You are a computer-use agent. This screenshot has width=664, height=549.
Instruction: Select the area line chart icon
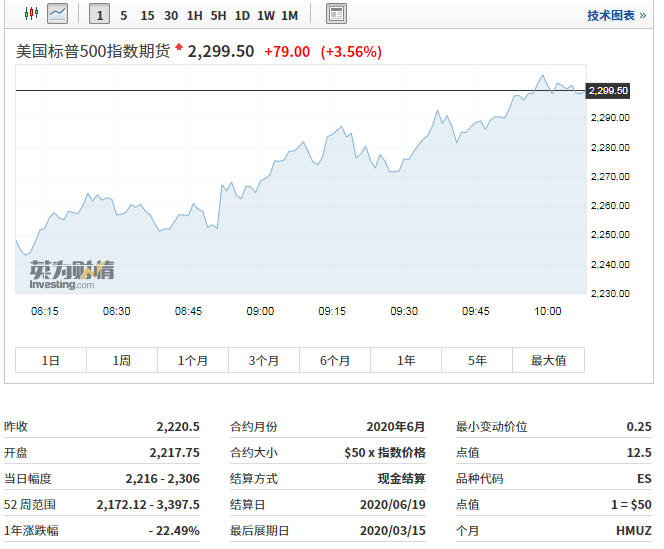pyautogui.click(x=58, y=14)
